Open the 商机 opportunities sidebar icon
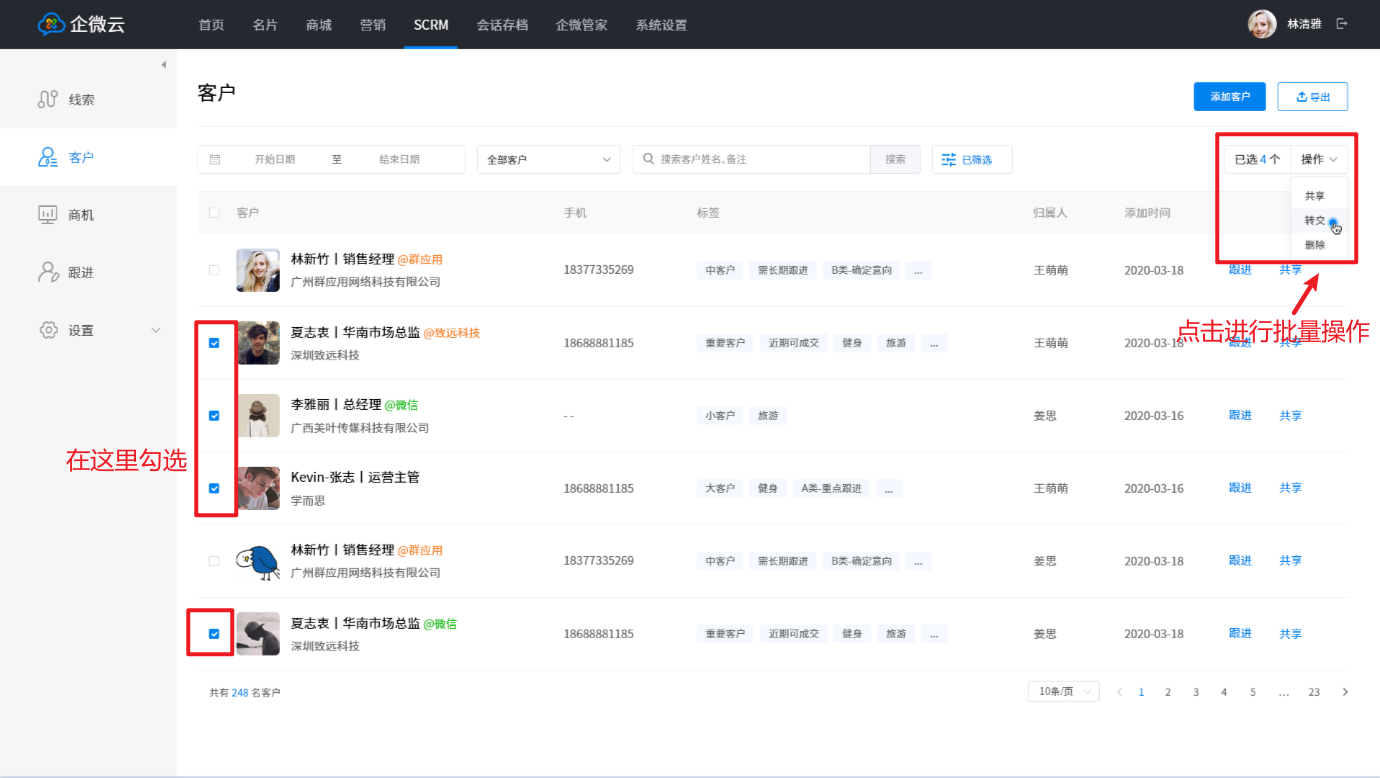Screen dimensions: 1380x778 tap(47, 215)
